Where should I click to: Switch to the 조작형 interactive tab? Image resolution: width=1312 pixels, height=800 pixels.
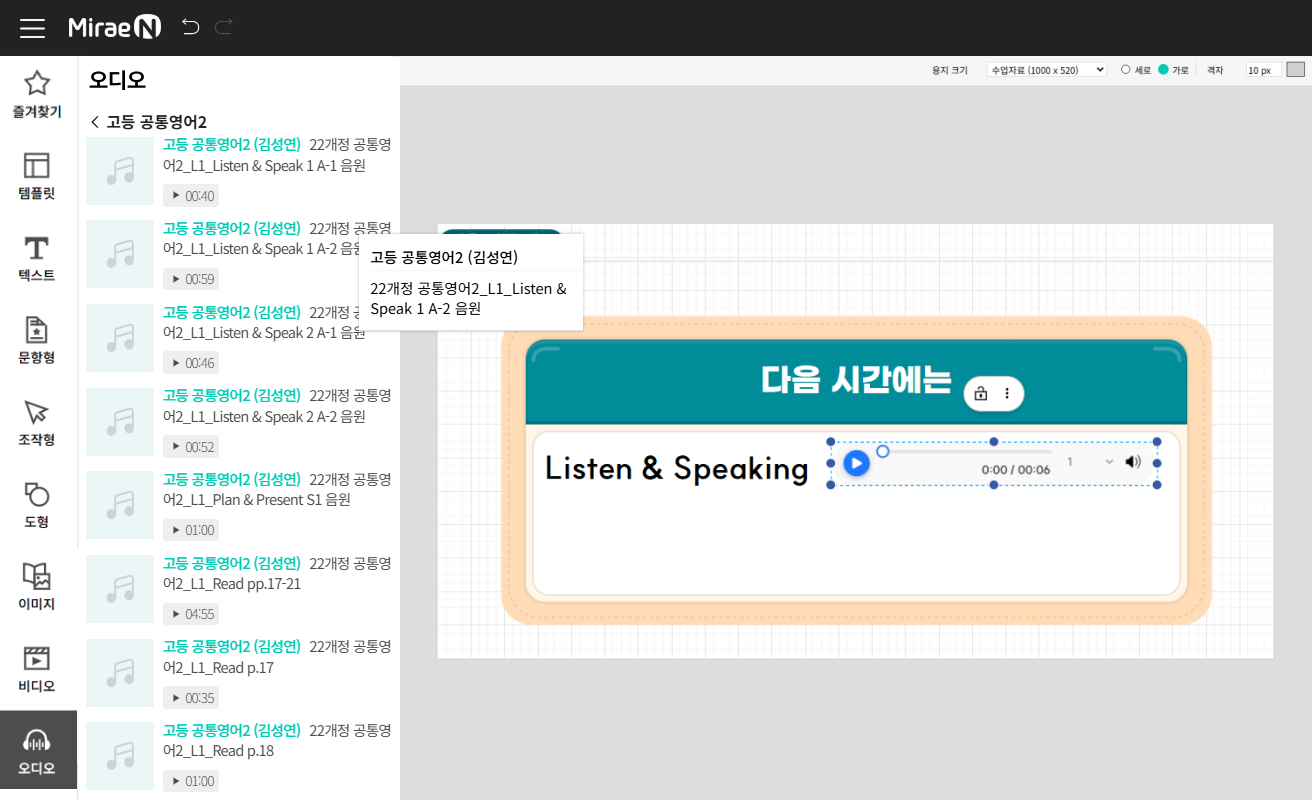[37, 423]
